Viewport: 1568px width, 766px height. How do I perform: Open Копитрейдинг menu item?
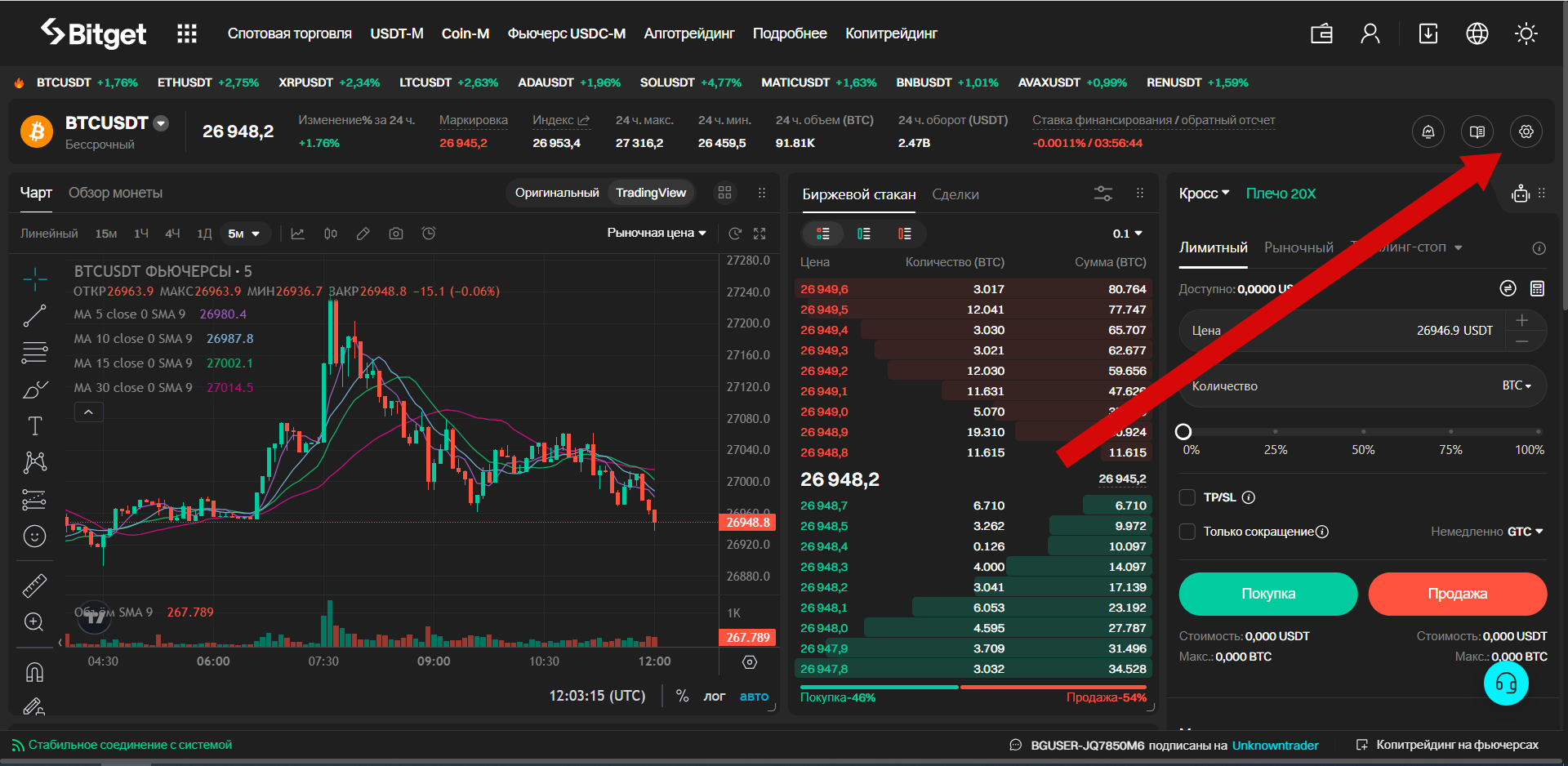[891, 33]
